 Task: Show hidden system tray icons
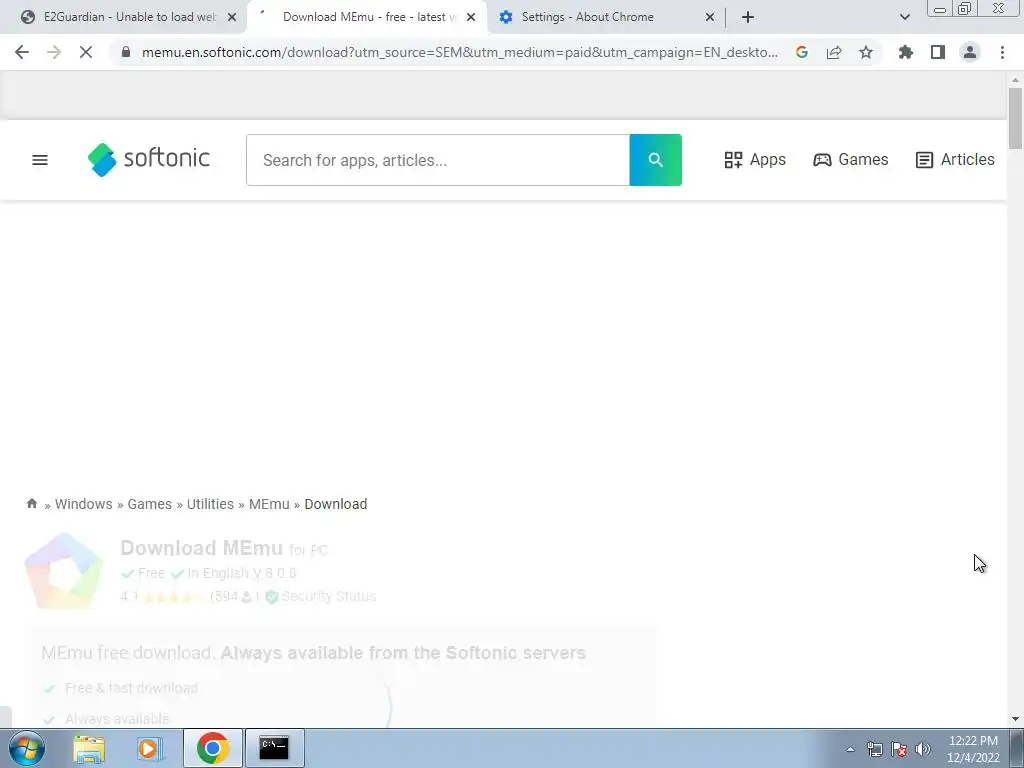850,749
